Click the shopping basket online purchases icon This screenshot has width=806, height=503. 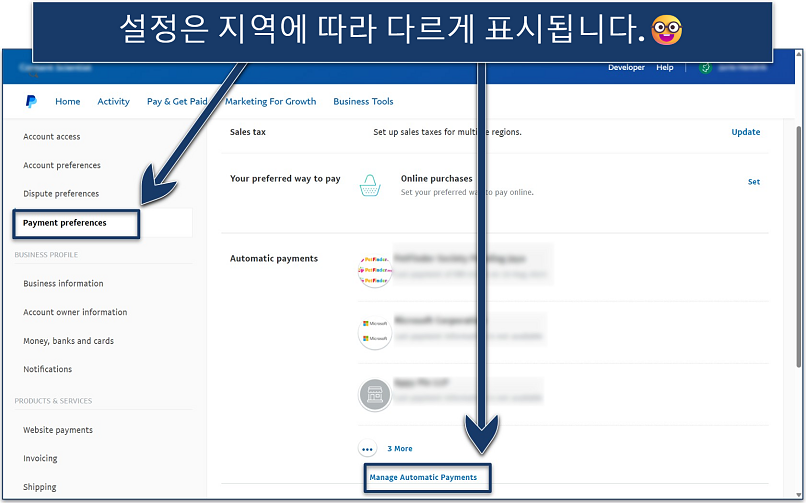click(x=372, y=185)
